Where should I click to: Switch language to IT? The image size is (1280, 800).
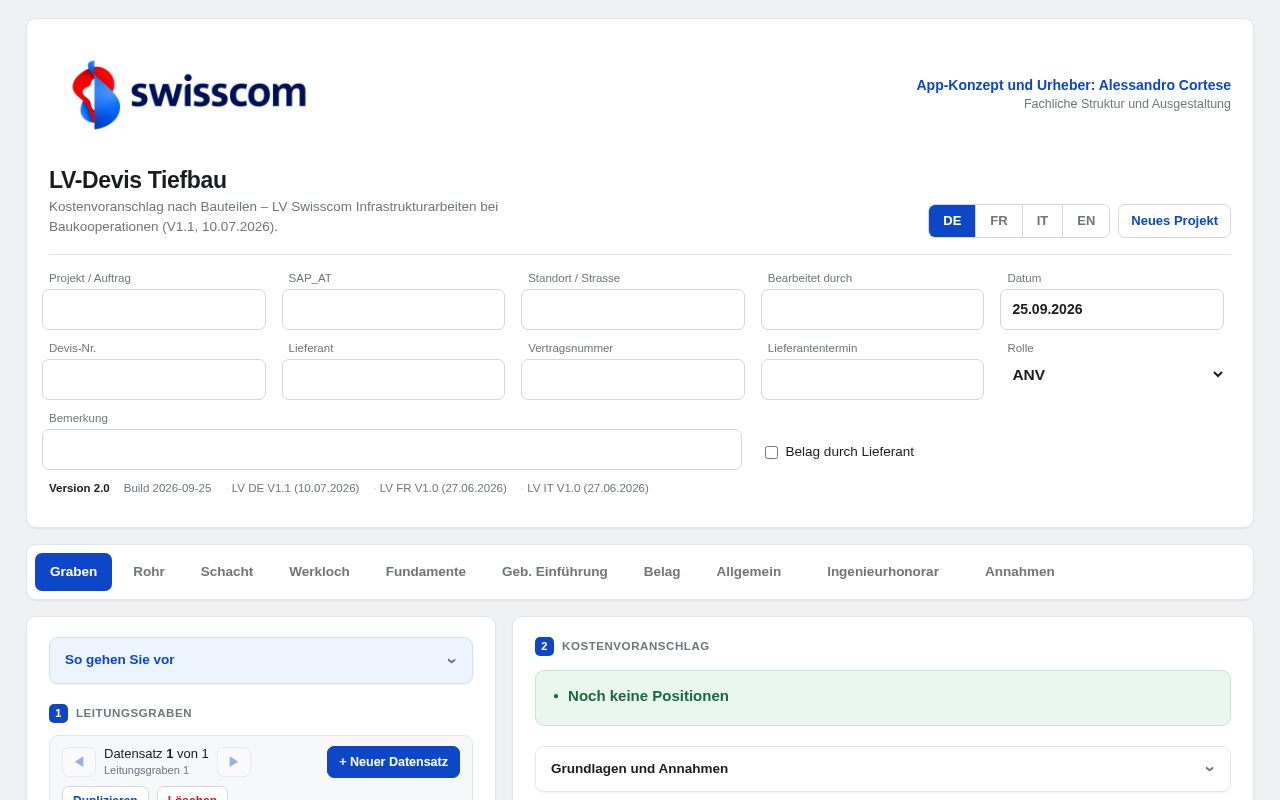1042,221
